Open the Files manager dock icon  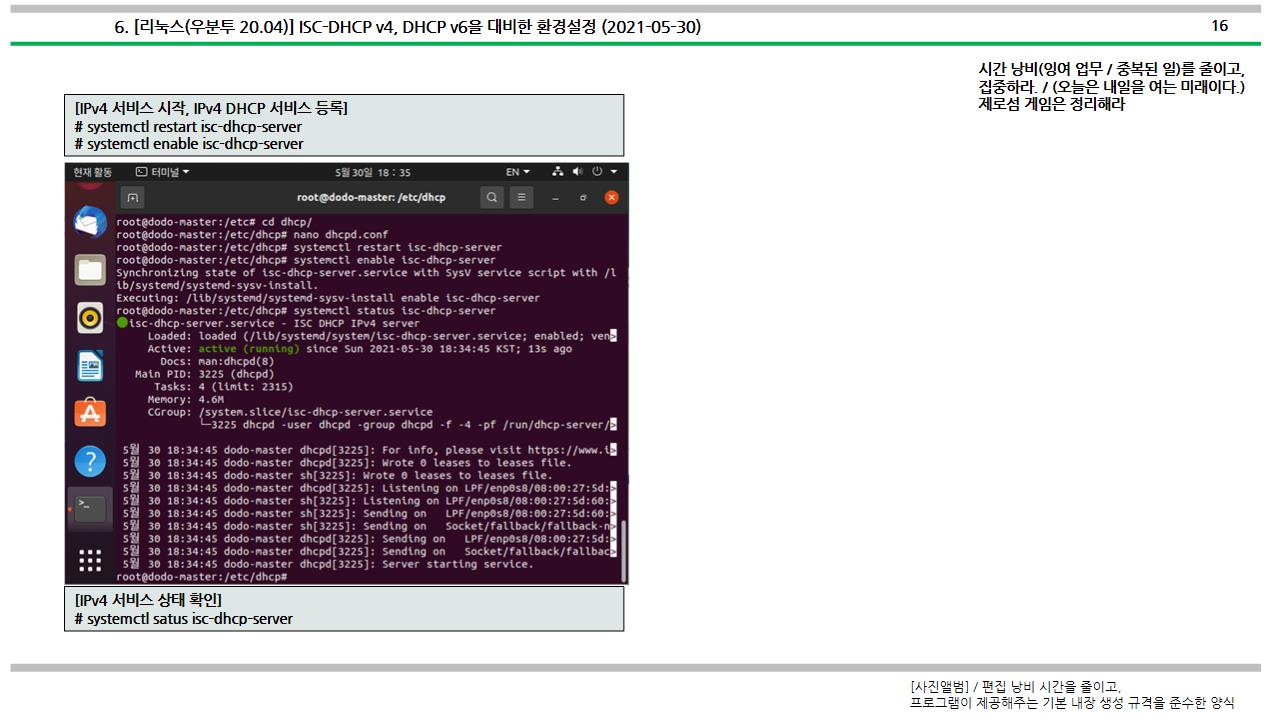pos(90,270)
